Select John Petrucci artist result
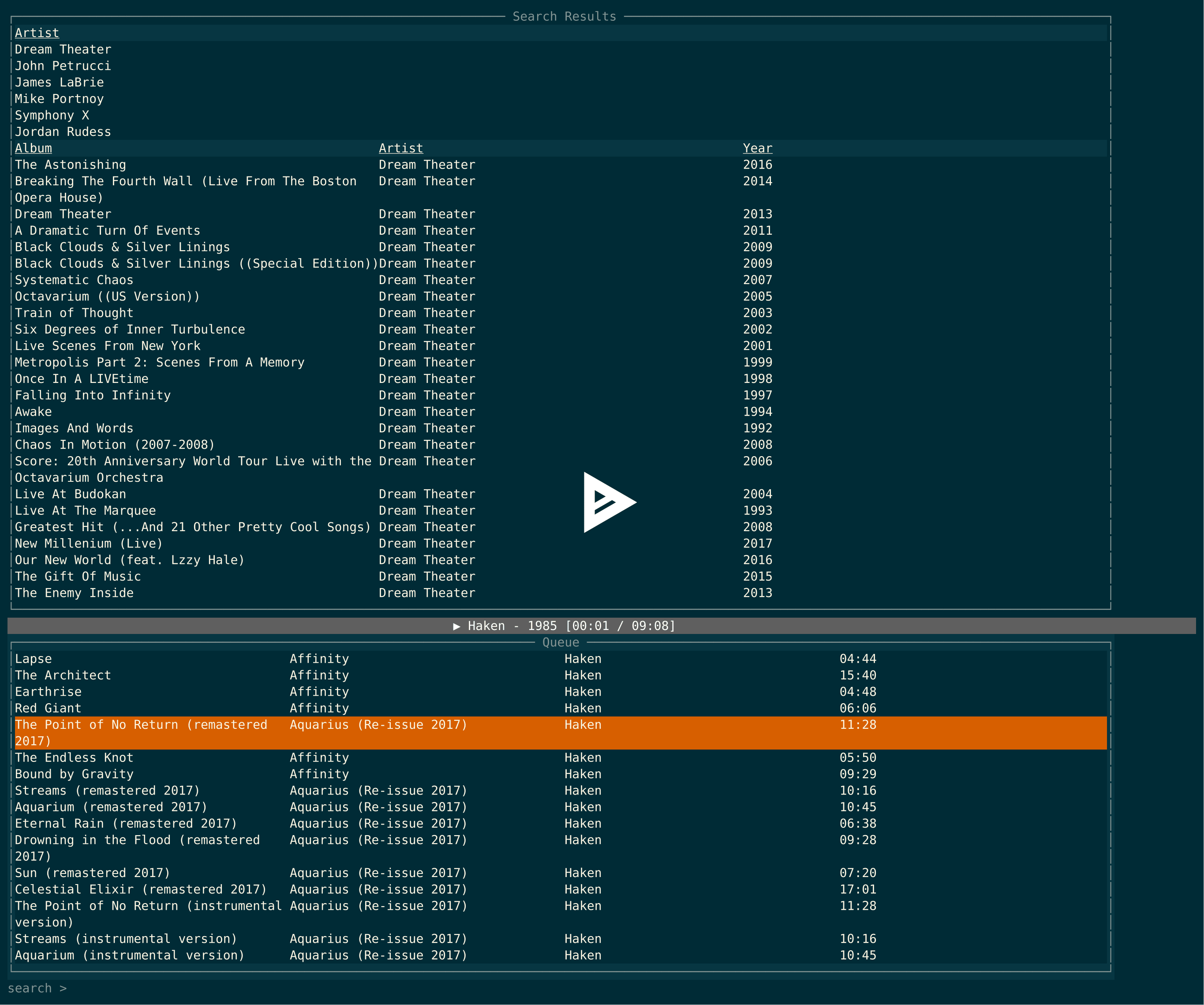The height and width of the screenshot is (1005, 1204). click(x=63, y=66)
